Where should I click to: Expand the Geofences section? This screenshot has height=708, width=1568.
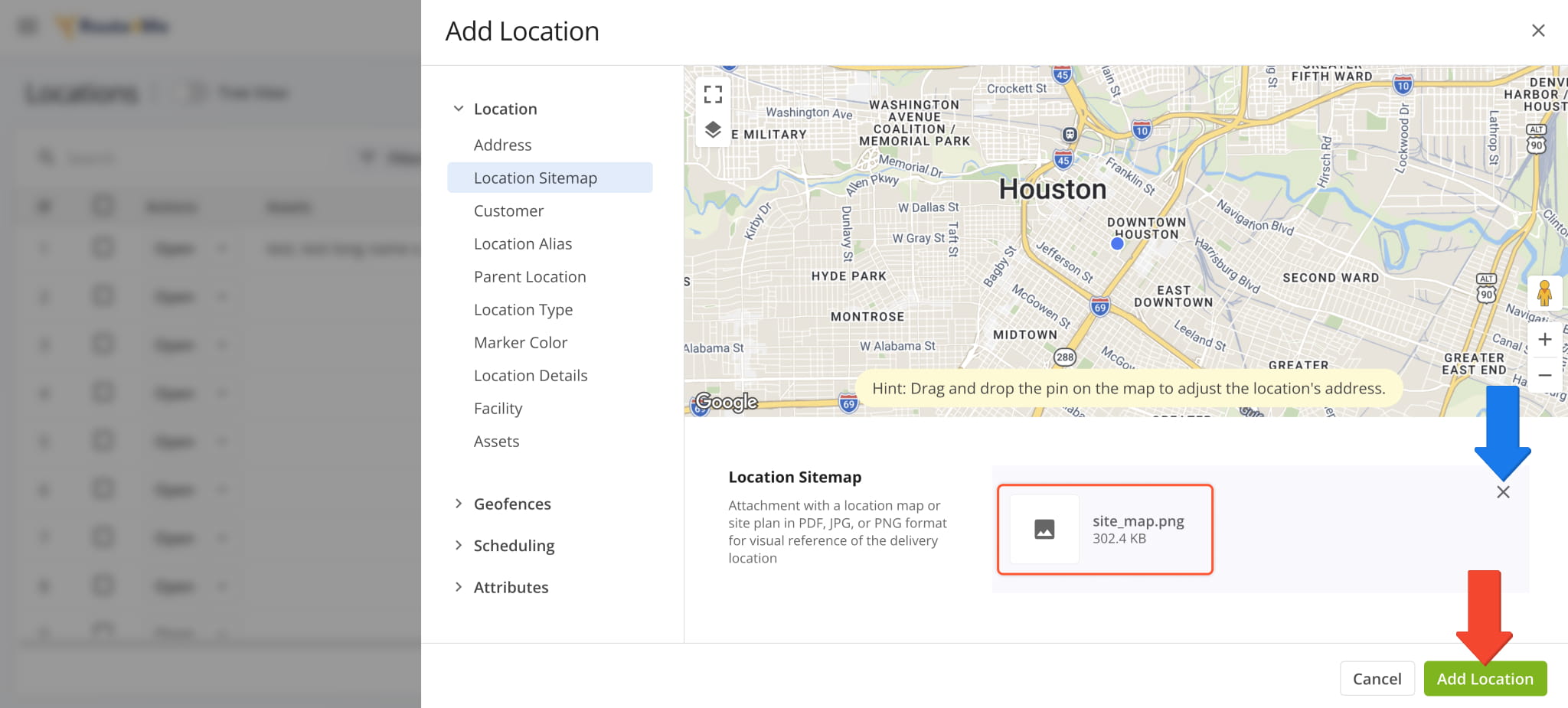coord(459,504)
